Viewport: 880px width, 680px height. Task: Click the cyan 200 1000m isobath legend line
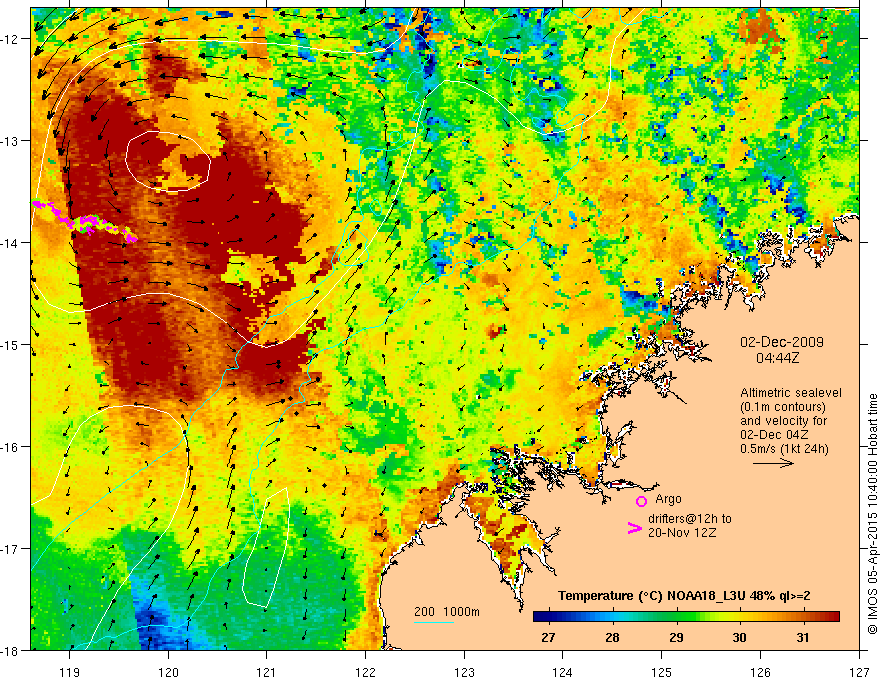(433, 622)
